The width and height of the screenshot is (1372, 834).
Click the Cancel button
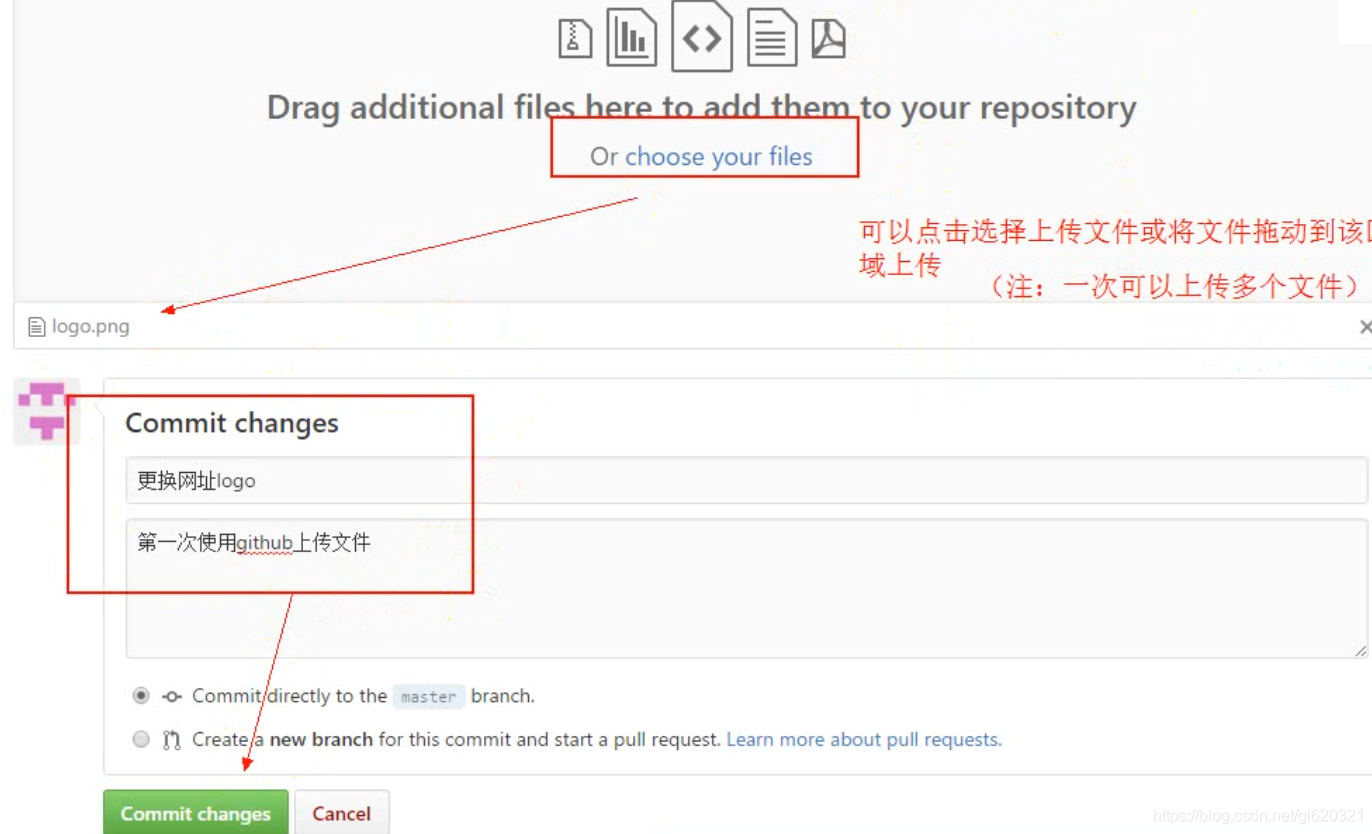[x=342, y=813]
